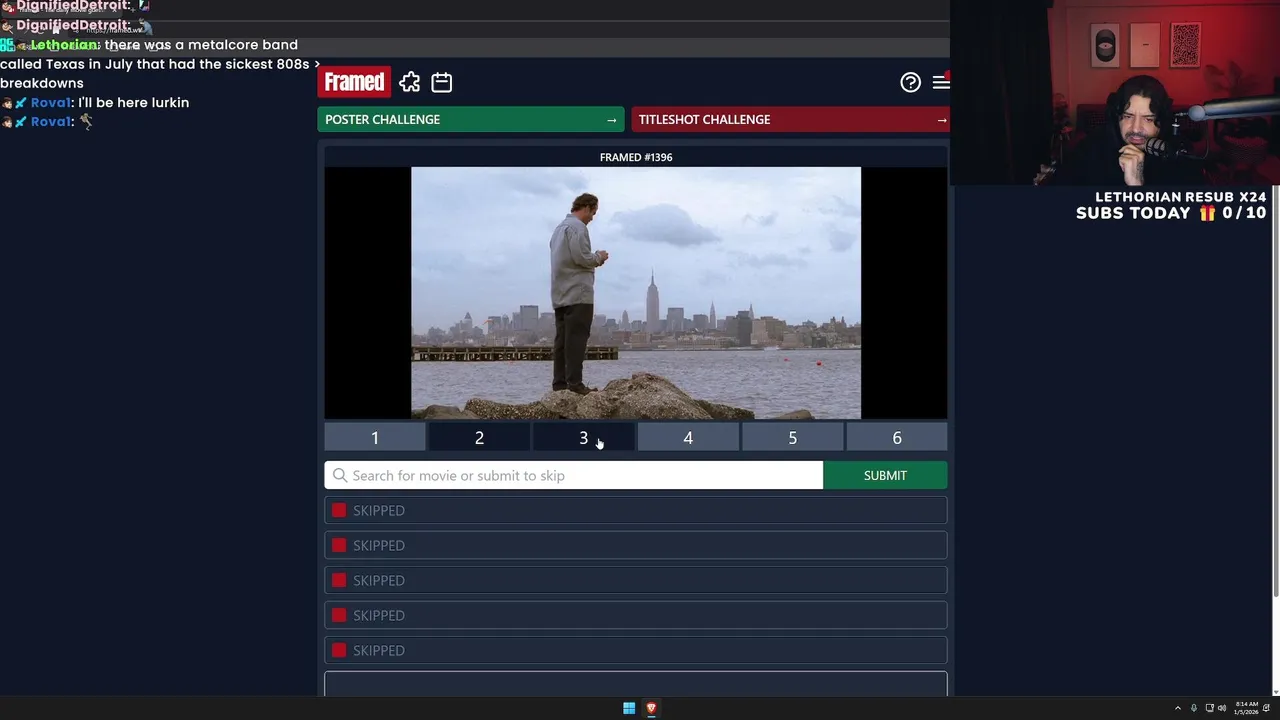Open the puzzle piece games icon
This screenshot has height=720, width=1280.
[410, 82]
